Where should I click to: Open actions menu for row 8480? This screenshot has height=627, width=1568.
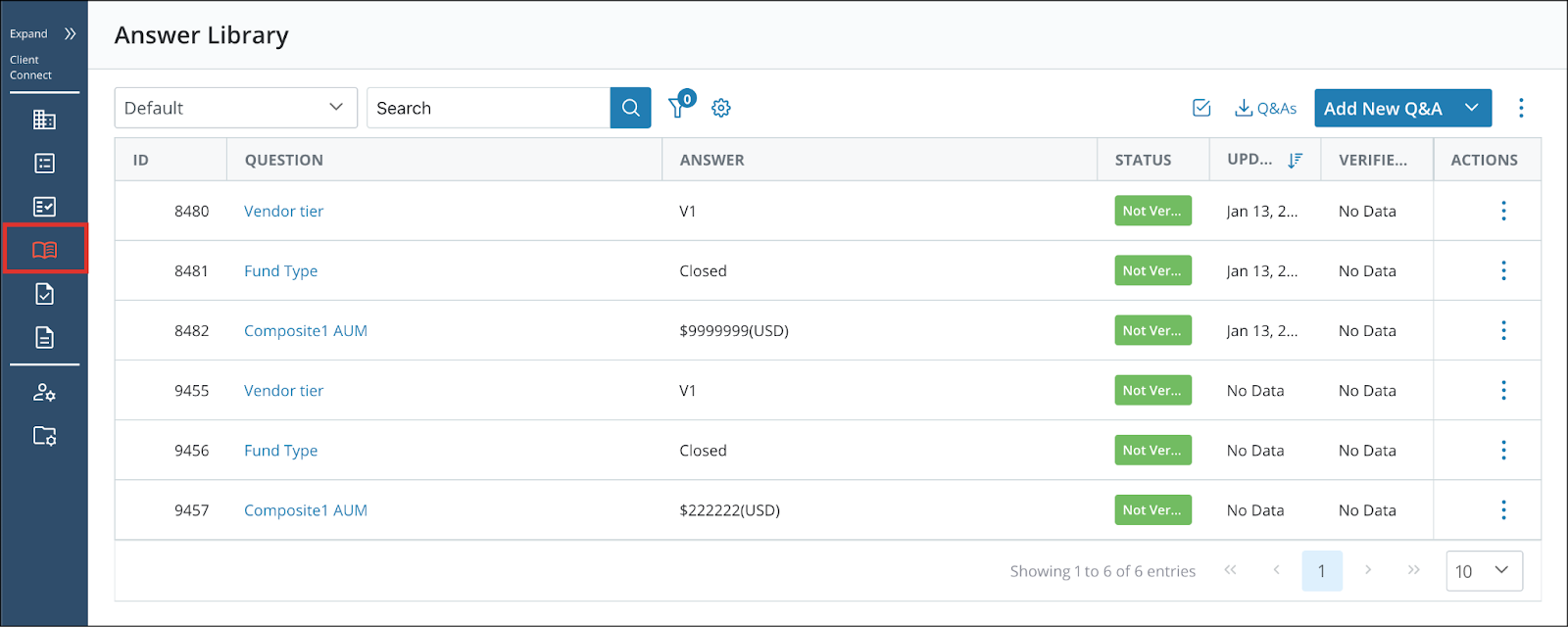(x=1503, y=211)
